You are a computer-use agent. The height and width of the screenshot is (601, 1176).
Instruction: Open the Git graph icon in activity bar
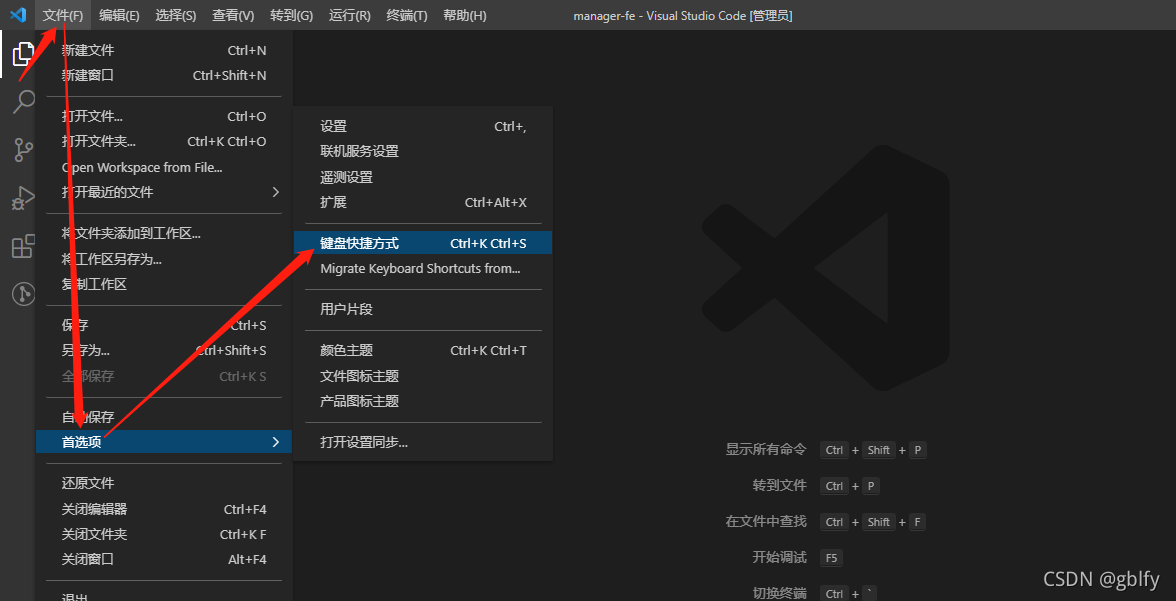(x=23, y=293)
